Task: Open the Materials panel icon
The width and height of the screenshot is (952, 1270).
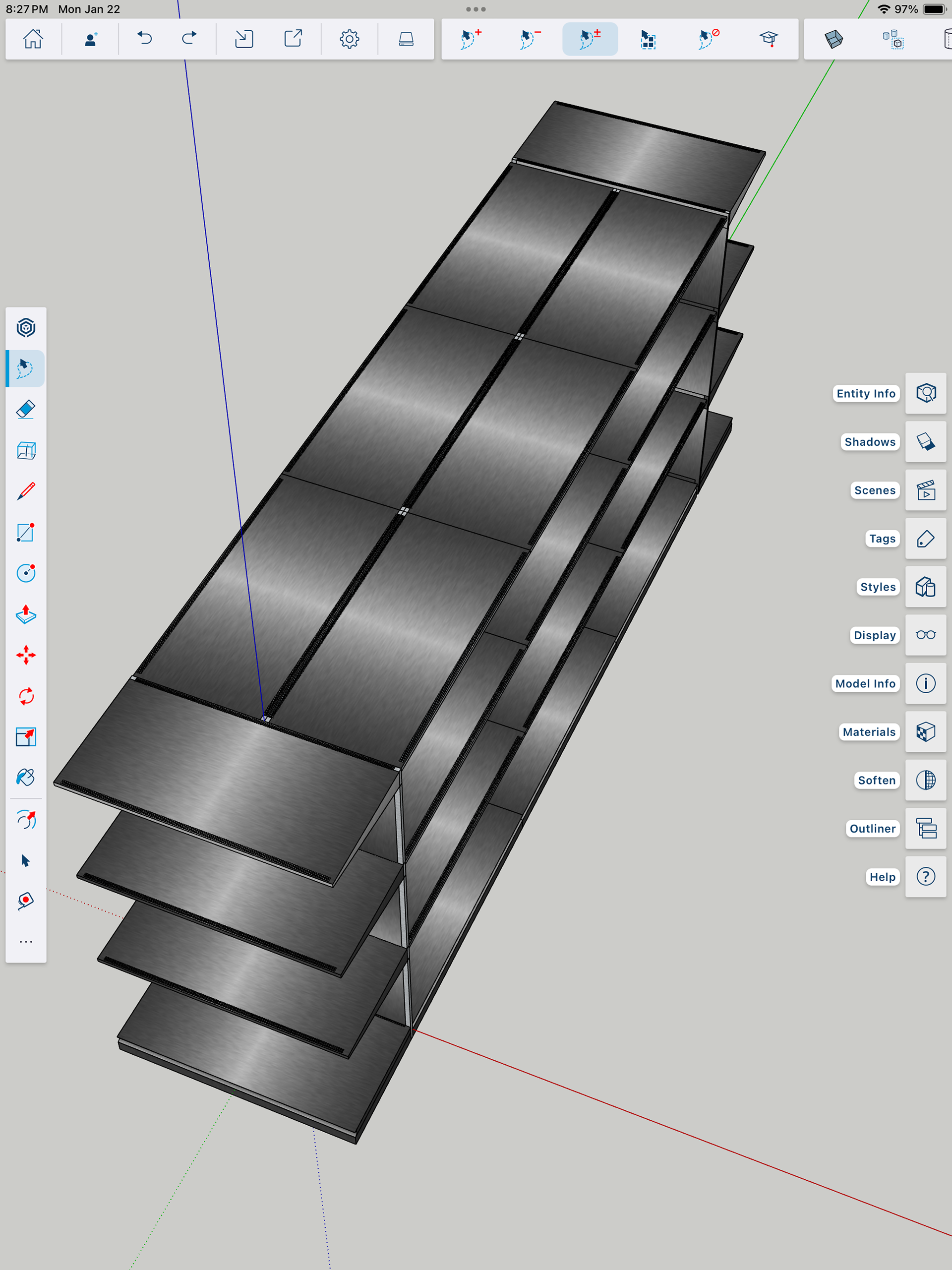Action: click(925, 732)
